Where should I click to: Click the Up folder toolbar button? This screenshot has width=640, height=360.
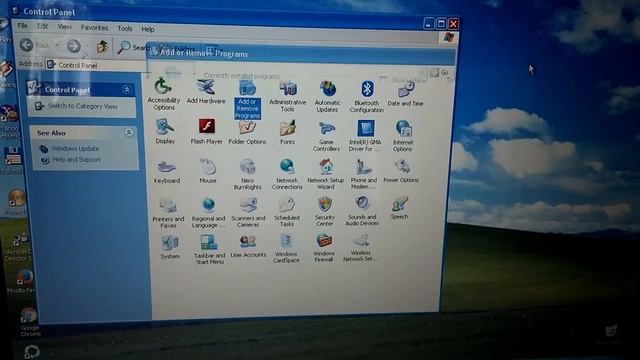pos(102,47)
